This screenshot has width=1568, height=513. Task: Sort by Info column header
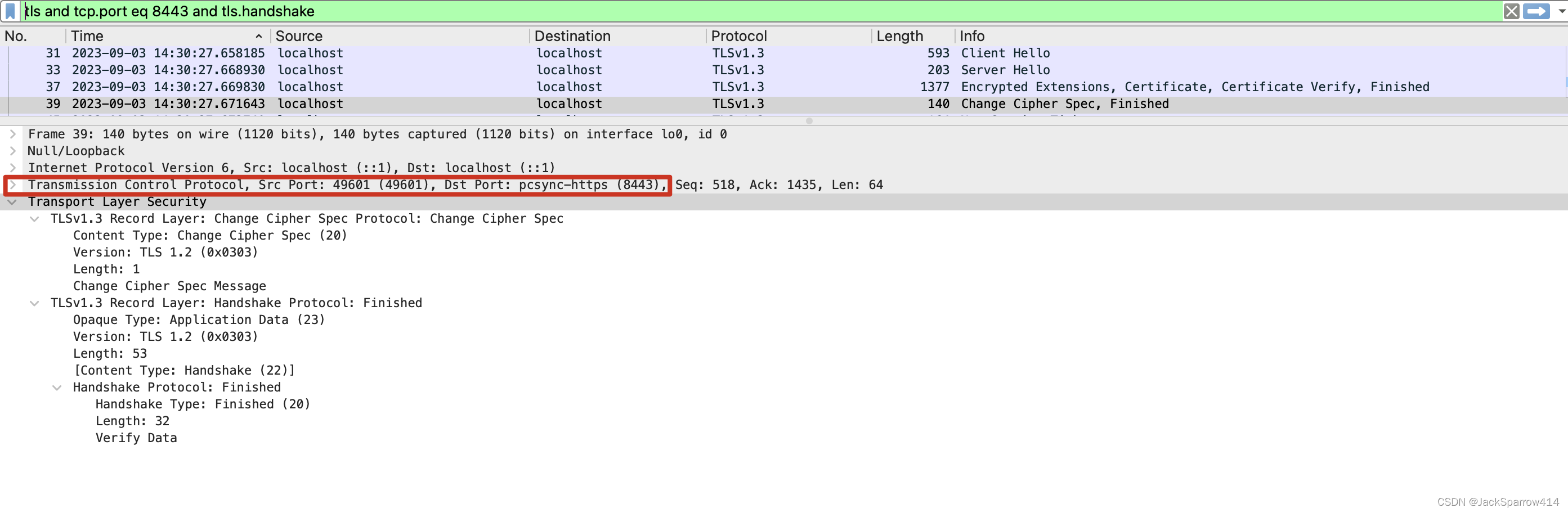coord(1260,36)
